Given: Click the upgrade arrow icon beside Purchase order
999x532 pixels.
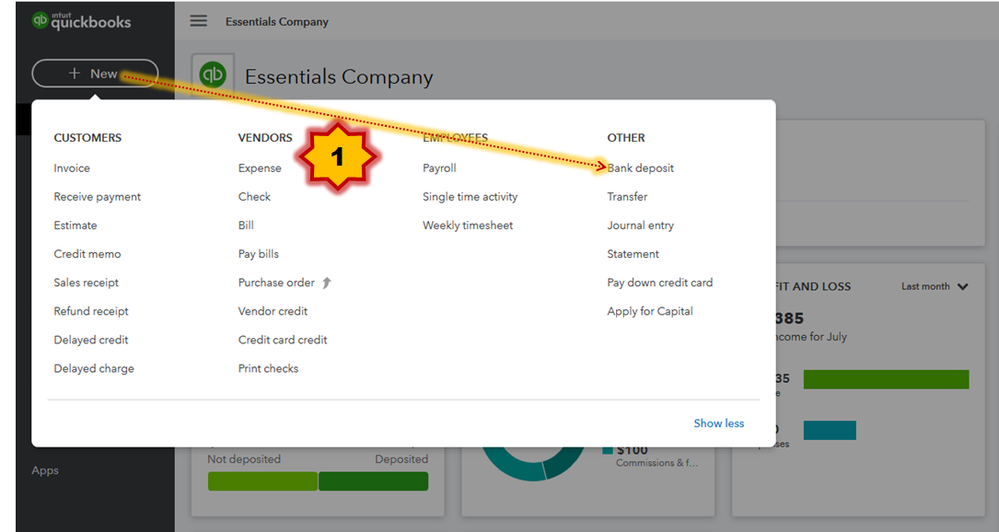Looking at the screenshot, I should pos(327,282).
